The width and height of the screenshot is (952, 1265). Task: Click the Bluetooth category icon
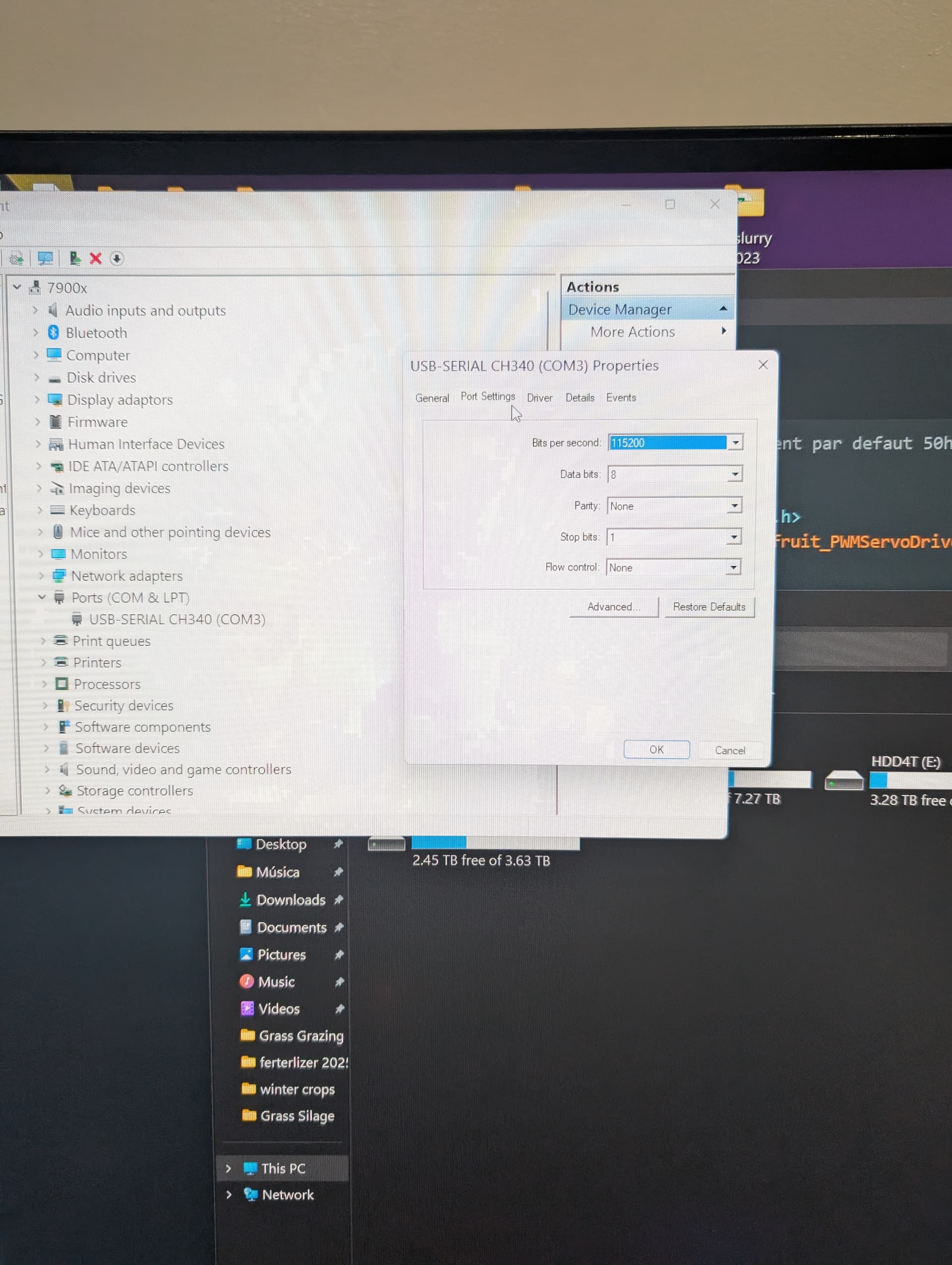pos(53,332)
